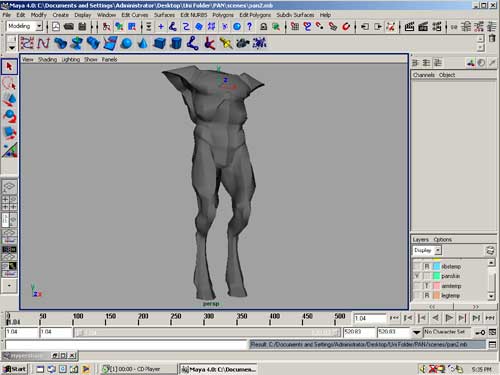Open animation preferences icon

(492, 332)
